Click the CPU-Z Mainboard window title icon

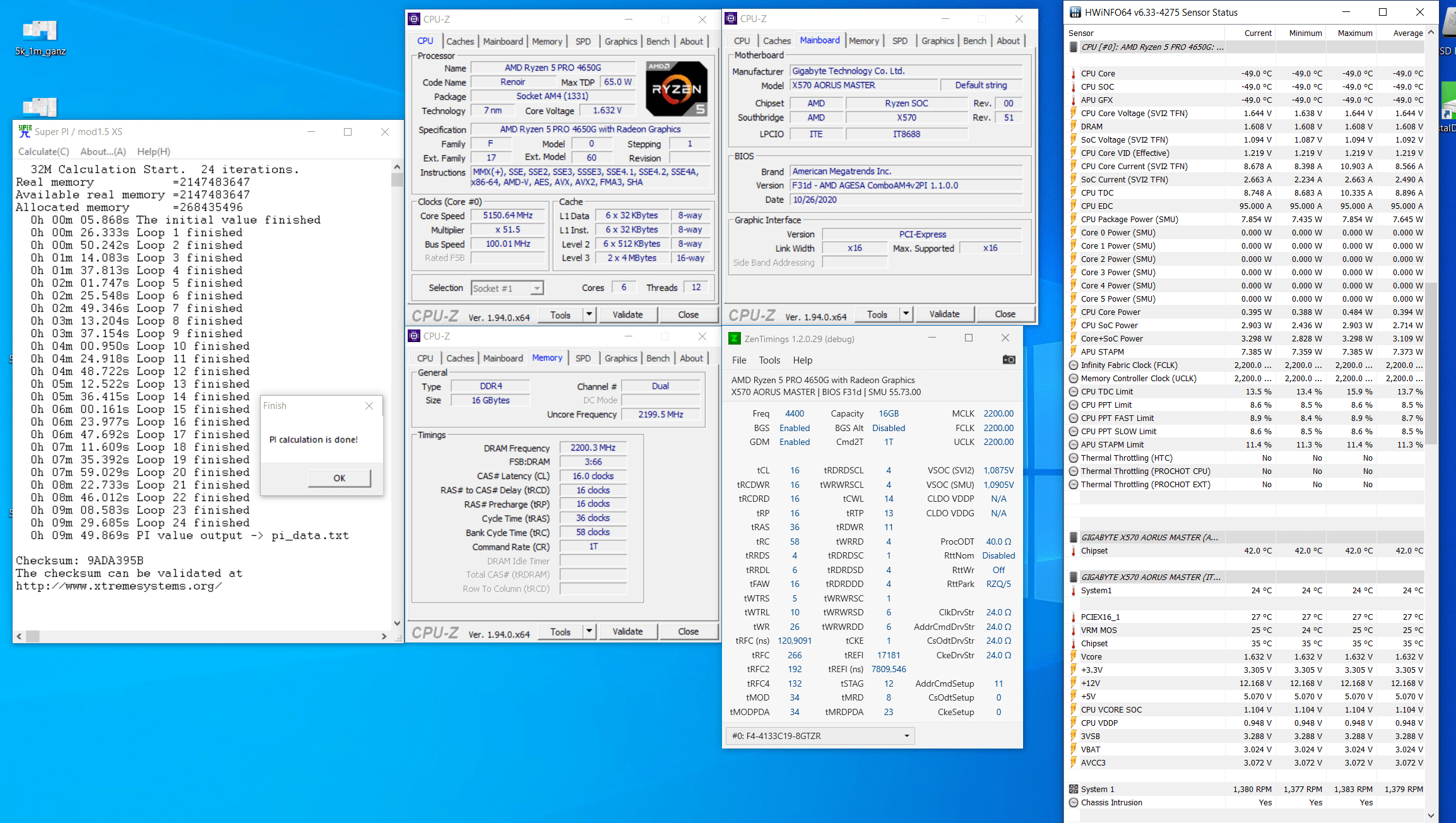pos(731,19)
